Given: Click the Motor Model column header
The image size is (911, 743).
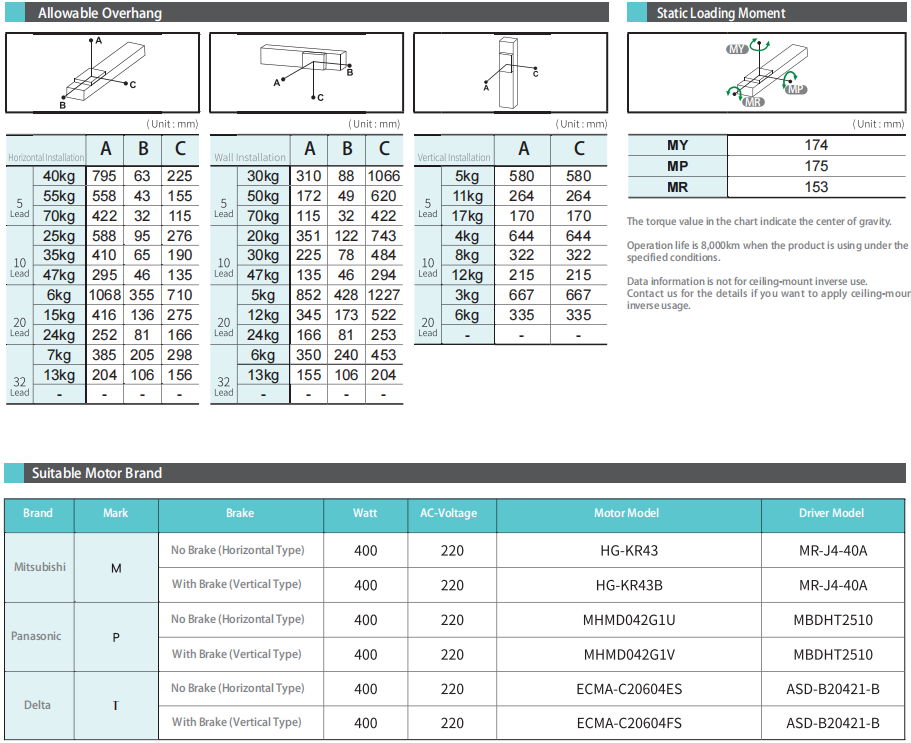Looking at the screenshot, I should [627, 513].
